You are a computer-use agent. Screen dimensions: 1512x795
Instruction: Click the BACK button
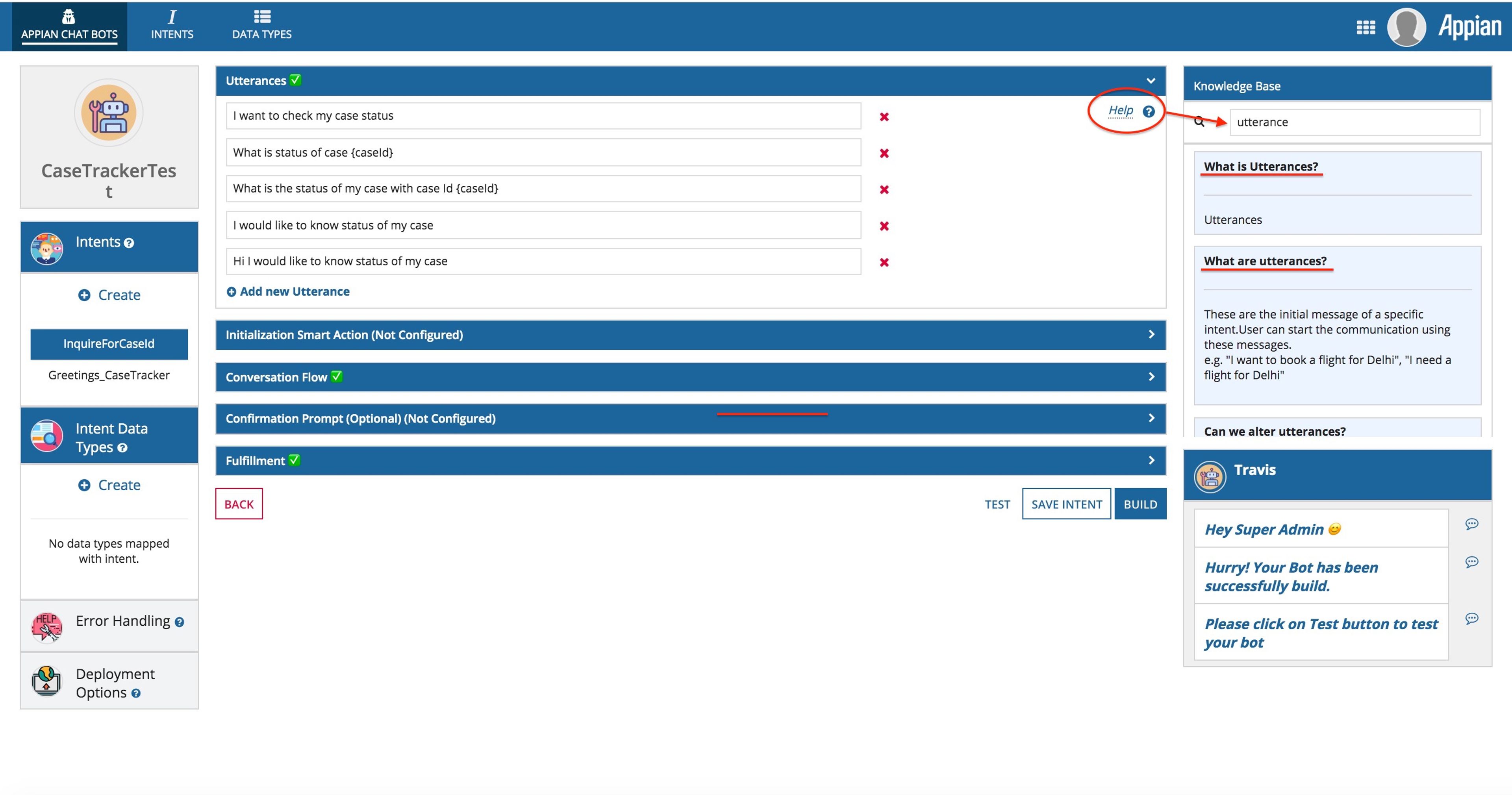[239, 504]
